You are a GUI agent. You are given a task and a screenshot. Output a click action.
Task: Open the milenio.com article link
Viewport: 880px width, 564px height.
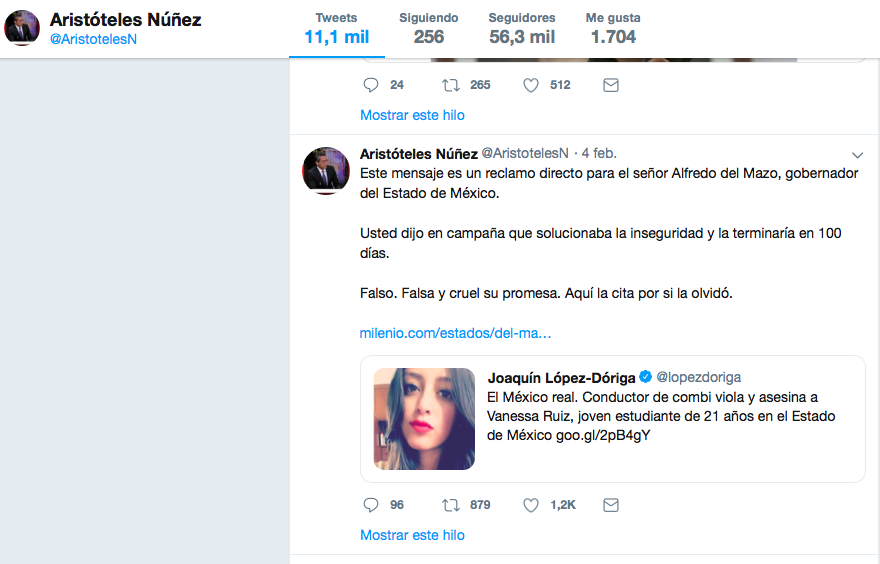[x=455, y=332]
